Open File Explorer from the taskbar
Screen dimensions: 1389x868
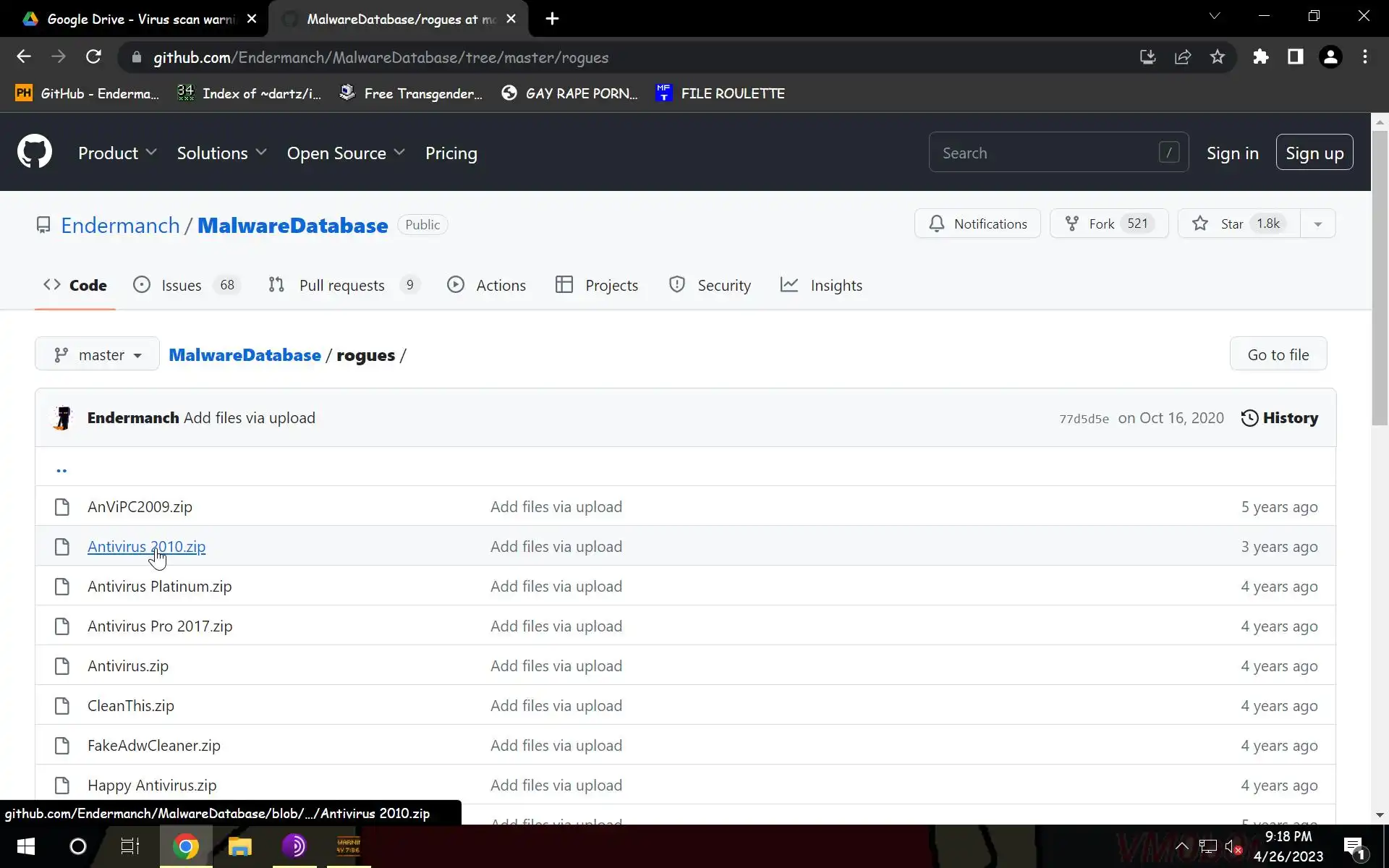point(239,846)
